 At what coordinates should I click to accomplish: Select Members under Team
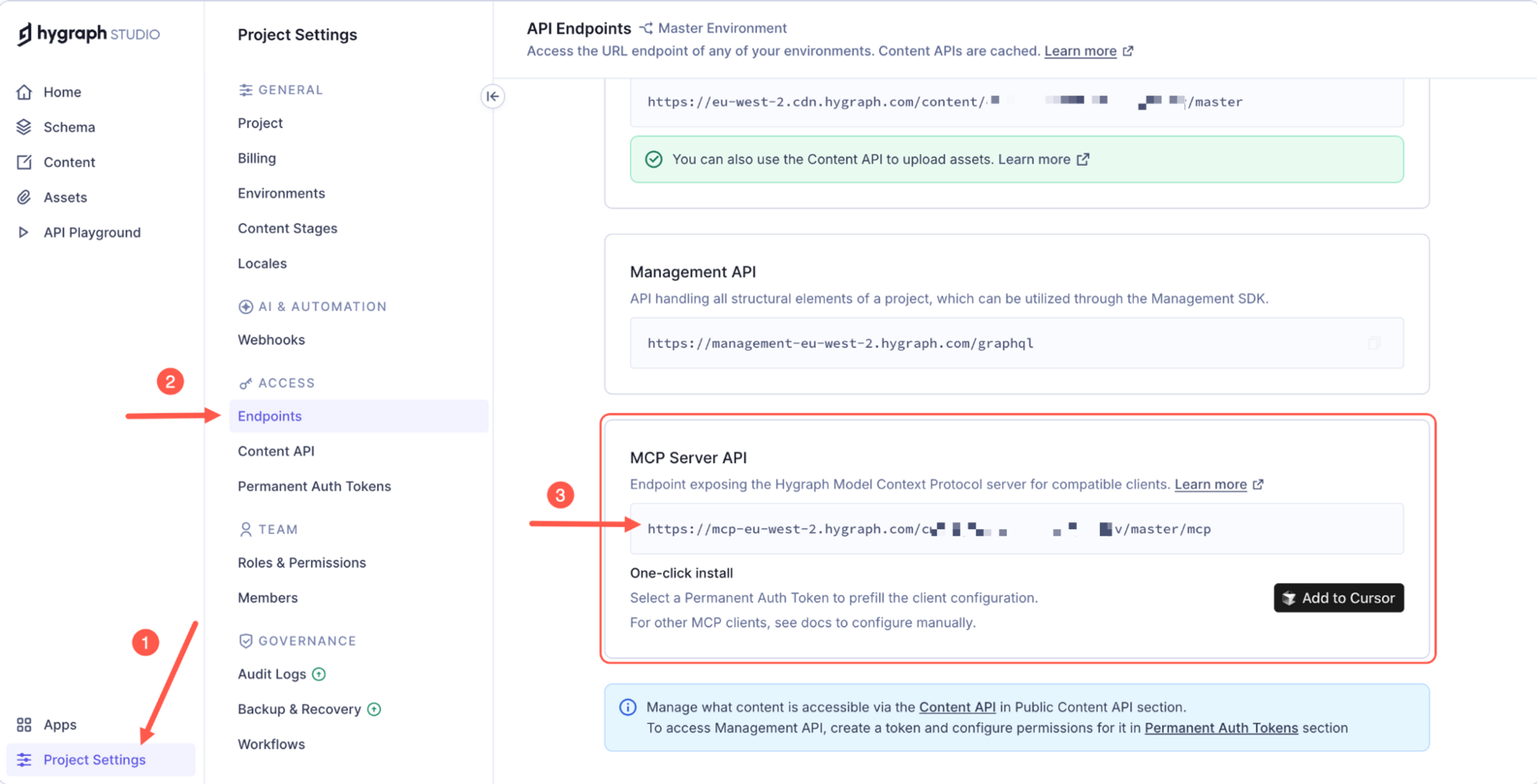(x=267, y=597)
